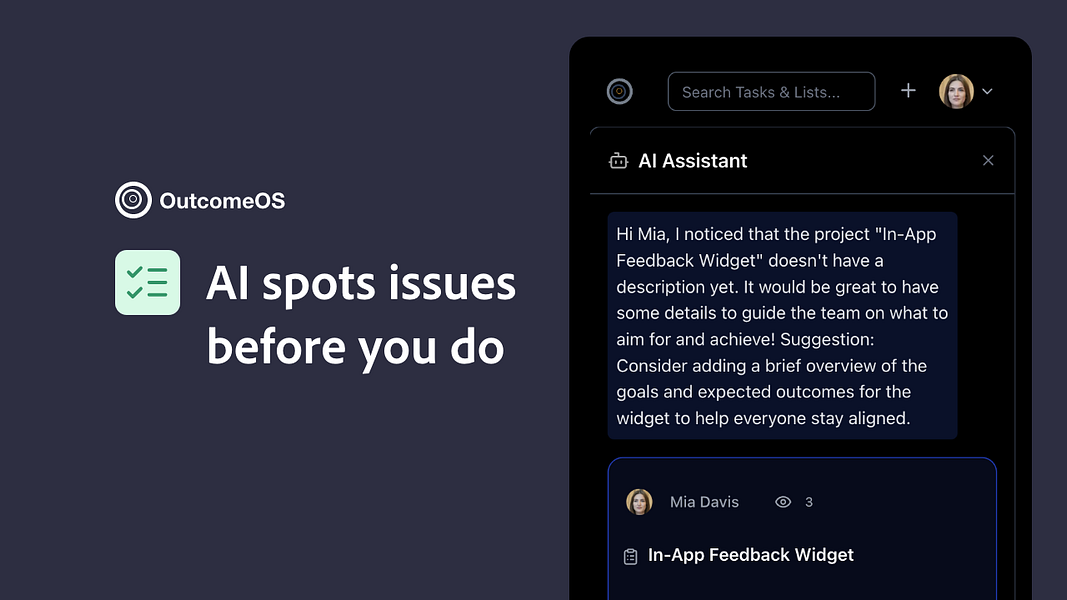Image resolution: width=1067 pixels, height=600 pixels.
Task: Click the AI message about missing description
Action: [x=782, y=326]
